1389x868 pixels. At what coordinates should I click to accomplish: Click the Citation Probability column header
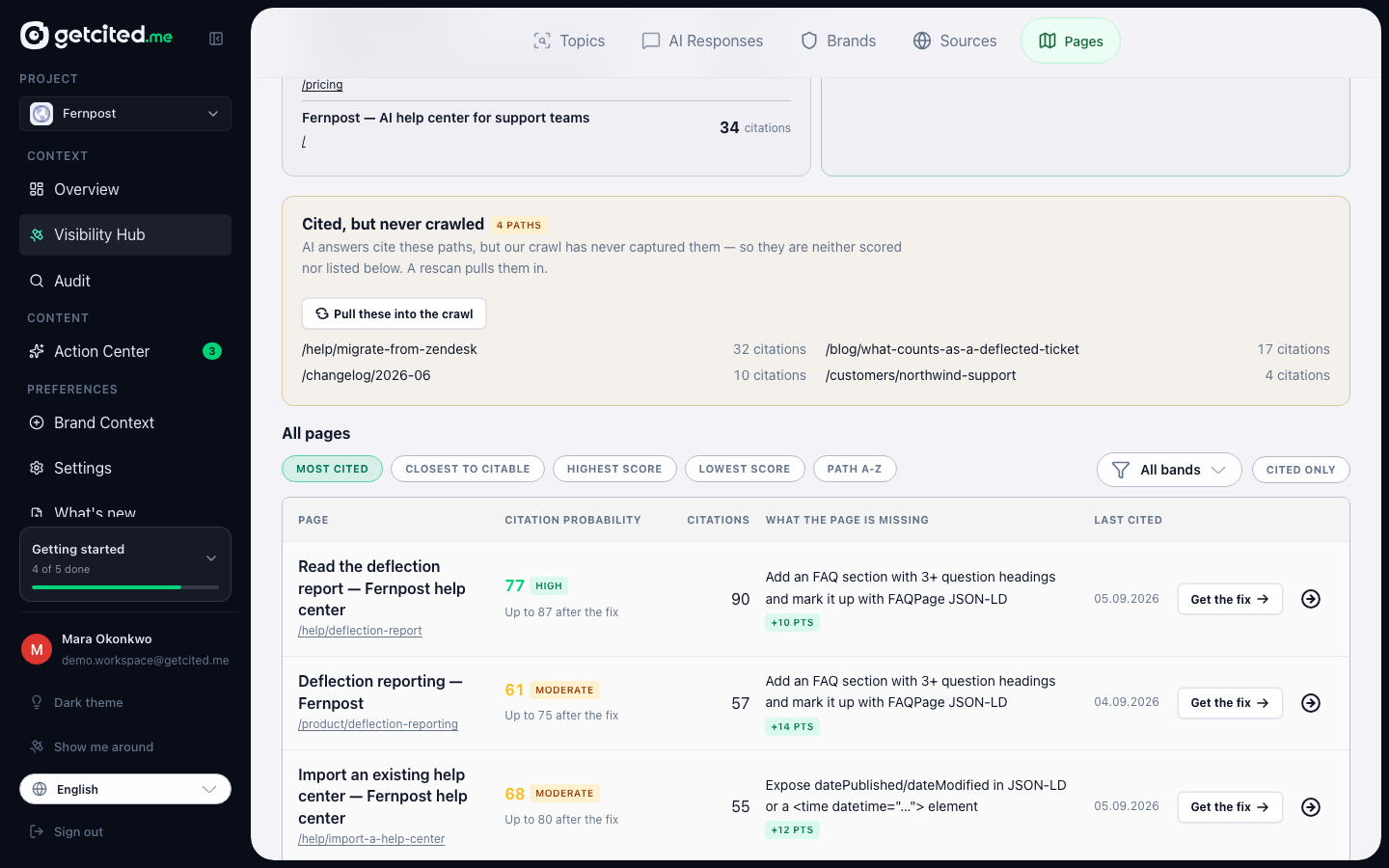pyautogui.click(x=573, y=520)
